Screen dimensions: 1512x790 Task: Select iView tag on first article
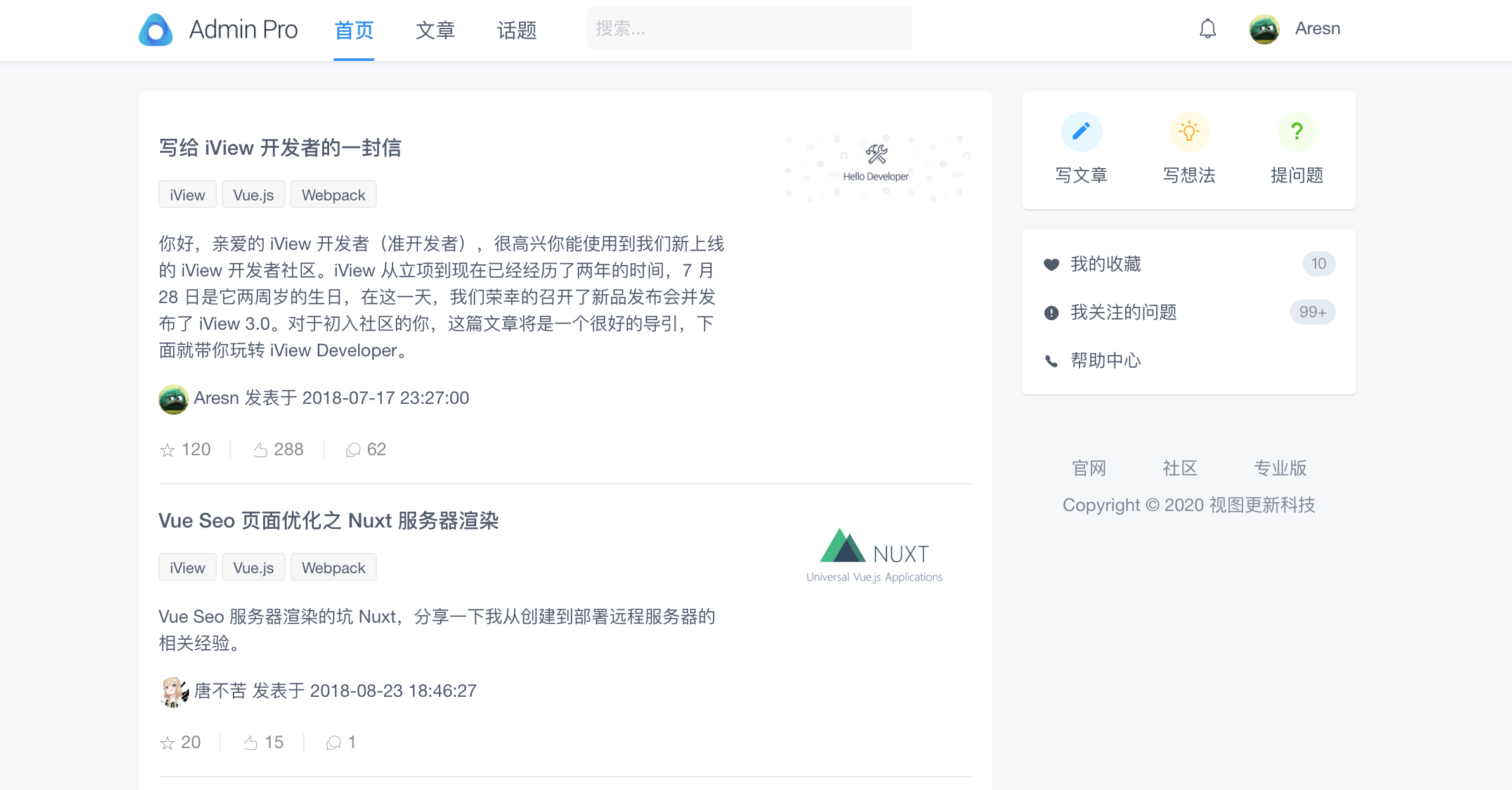click(187, 195)
